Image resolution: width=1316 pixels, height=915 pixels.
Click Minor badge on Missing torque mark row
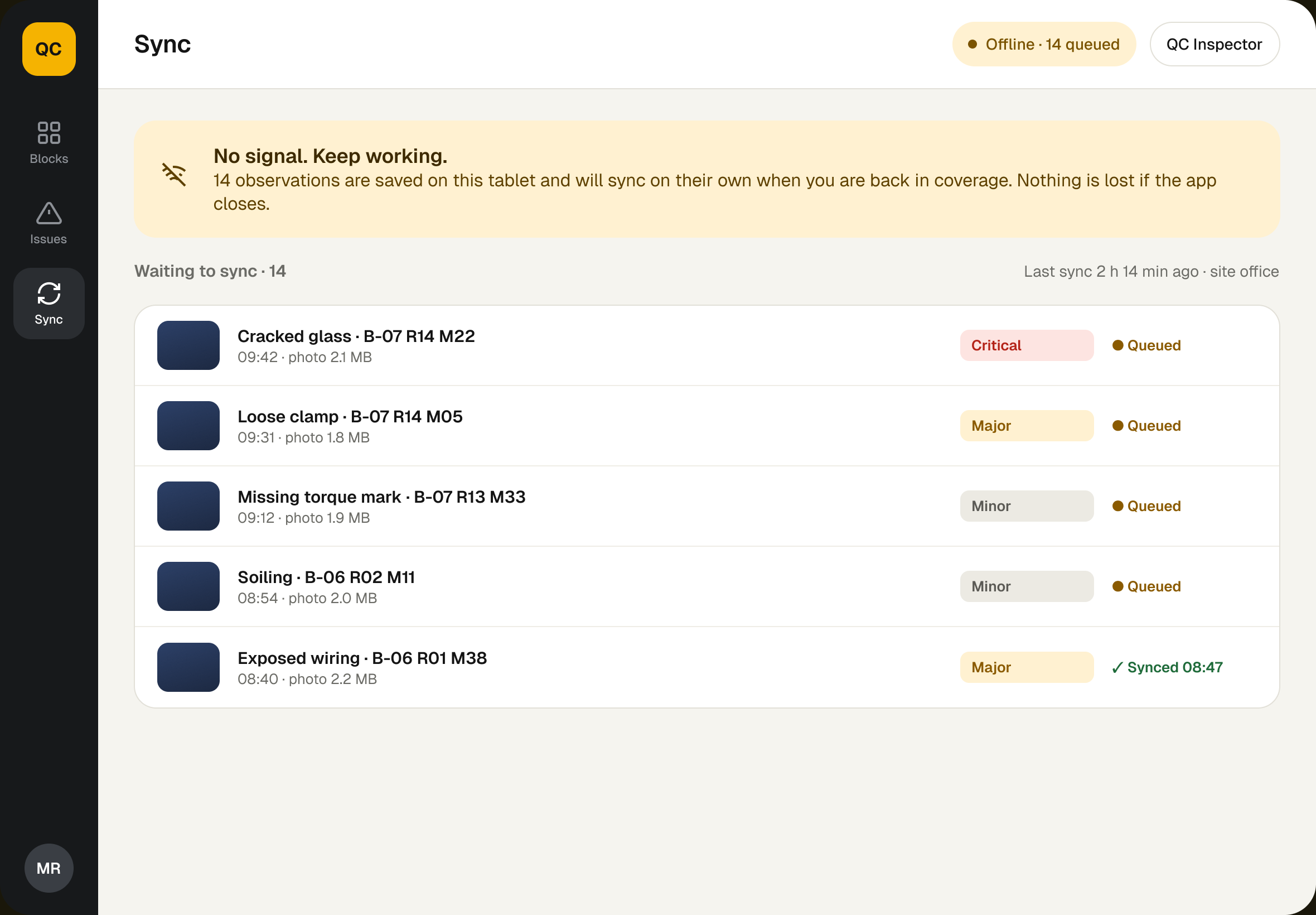pos(1027,505)
